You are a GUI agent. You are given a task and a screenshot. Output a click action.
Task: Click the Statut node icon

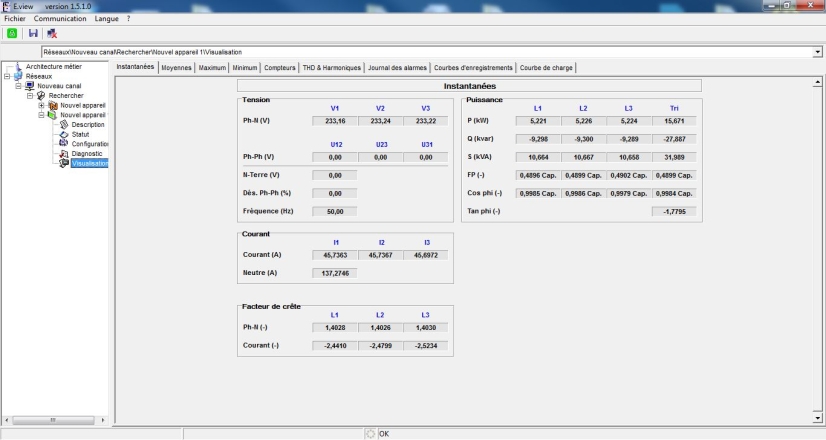pos(64,134)
